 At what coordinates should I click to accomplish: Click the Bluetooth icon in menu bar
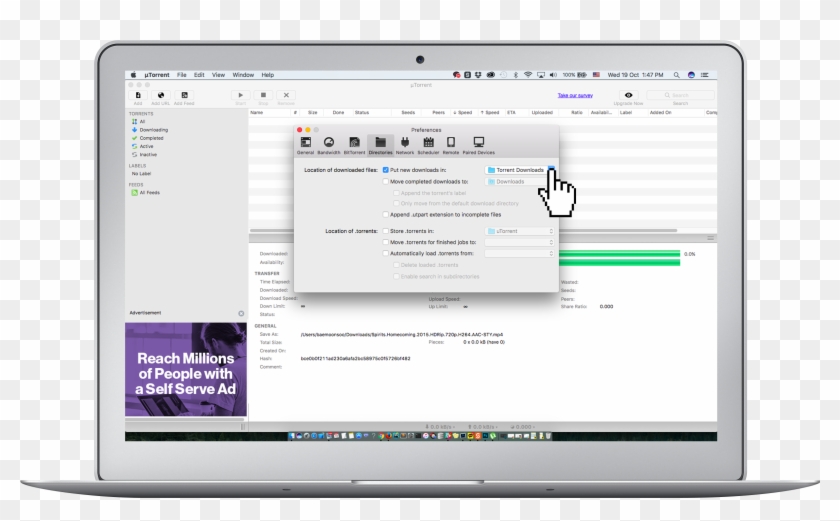(x=516, y=75)
